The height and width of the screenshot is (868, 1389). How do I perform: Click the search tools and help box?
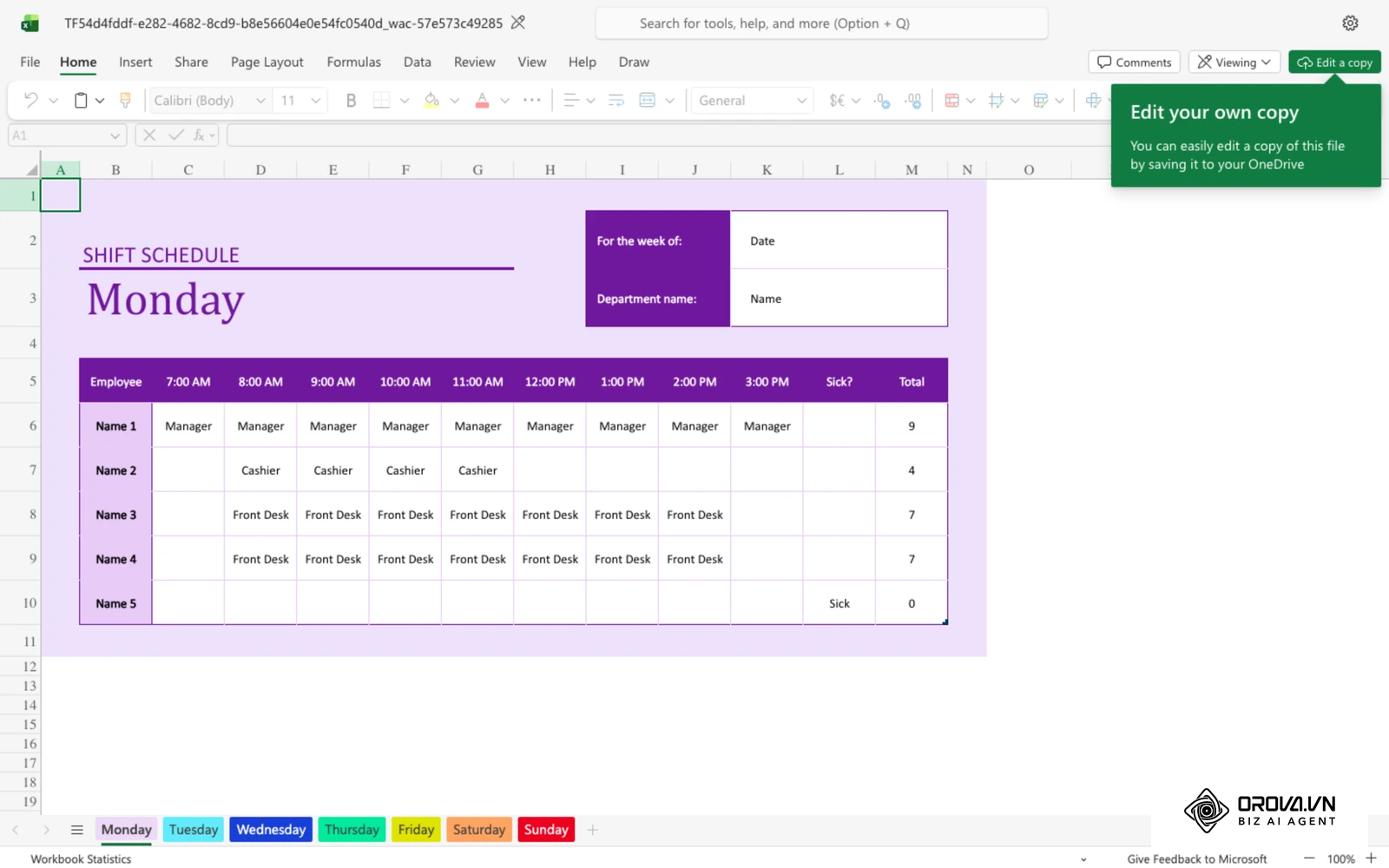pyautogui.click(x=821, y=23)
